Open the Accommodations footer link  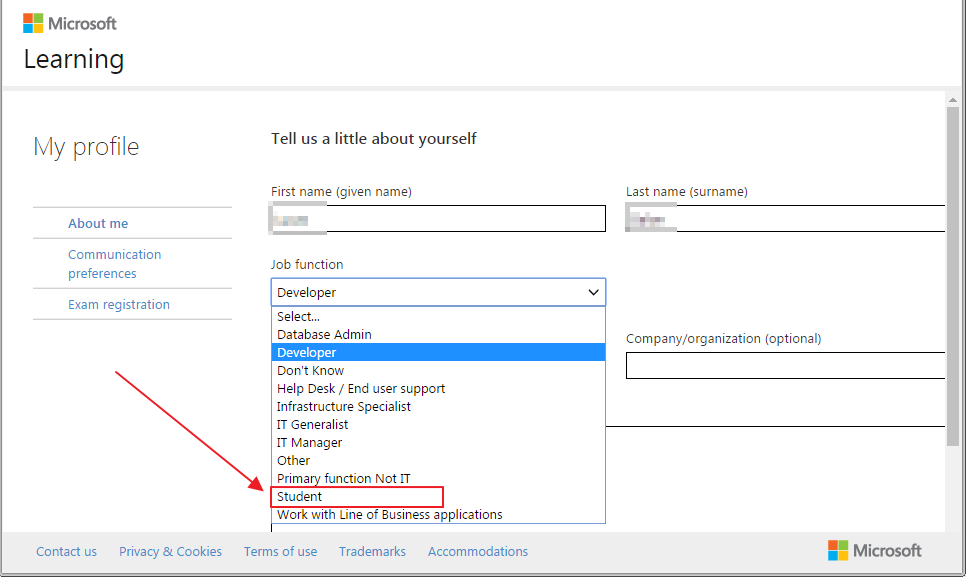(478, 551)
